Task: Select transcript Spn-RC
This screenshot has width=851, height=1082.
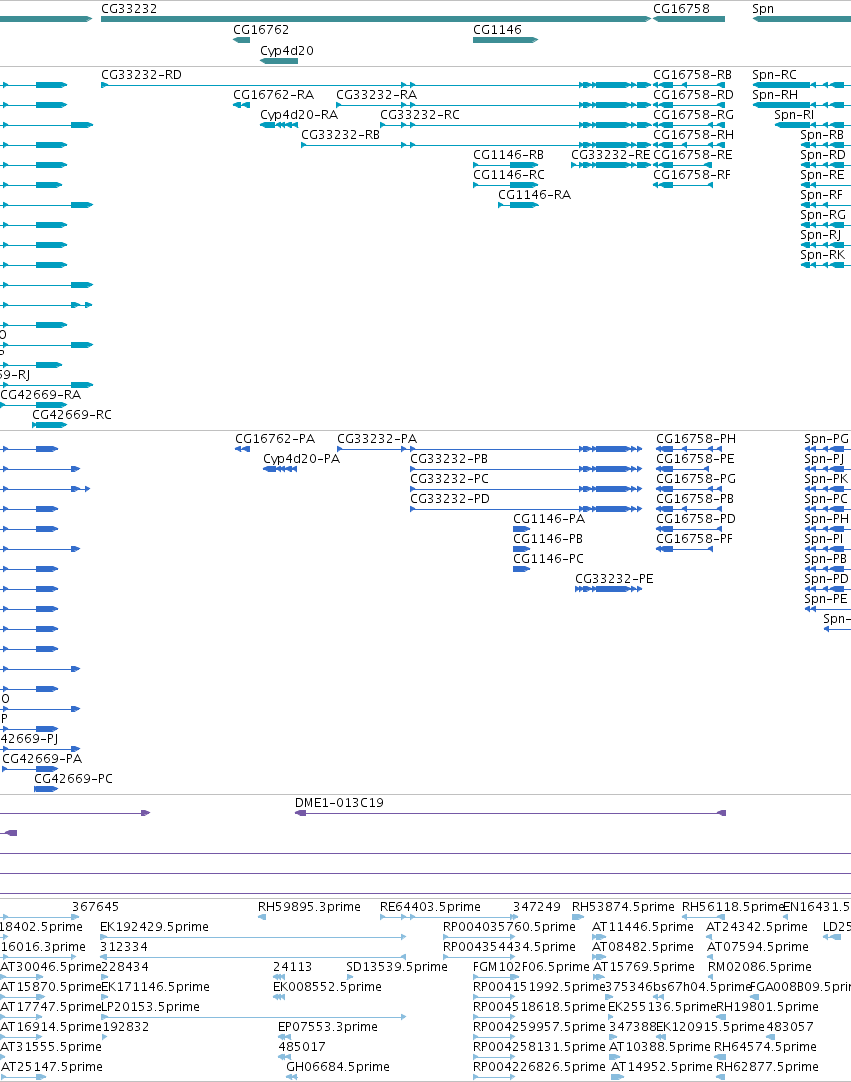Action: pyautogui.click(x=774, y=75)
